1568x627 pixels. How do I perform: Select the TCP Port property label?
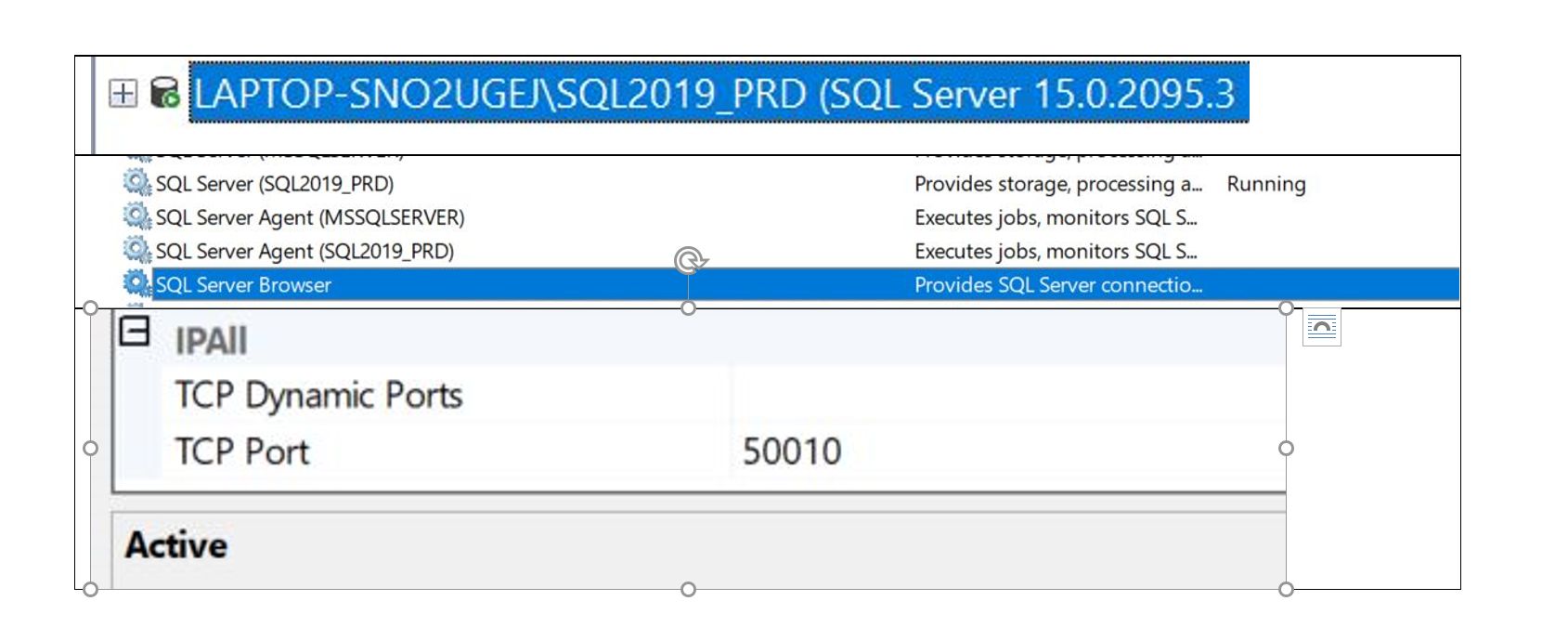click(242, 451)
